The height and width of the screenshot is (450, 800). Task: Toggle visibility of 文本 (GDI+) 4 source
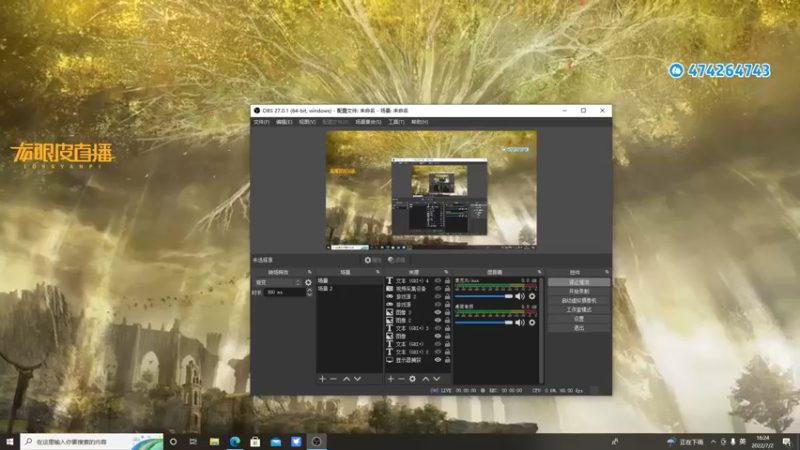[x=438, y=281]
